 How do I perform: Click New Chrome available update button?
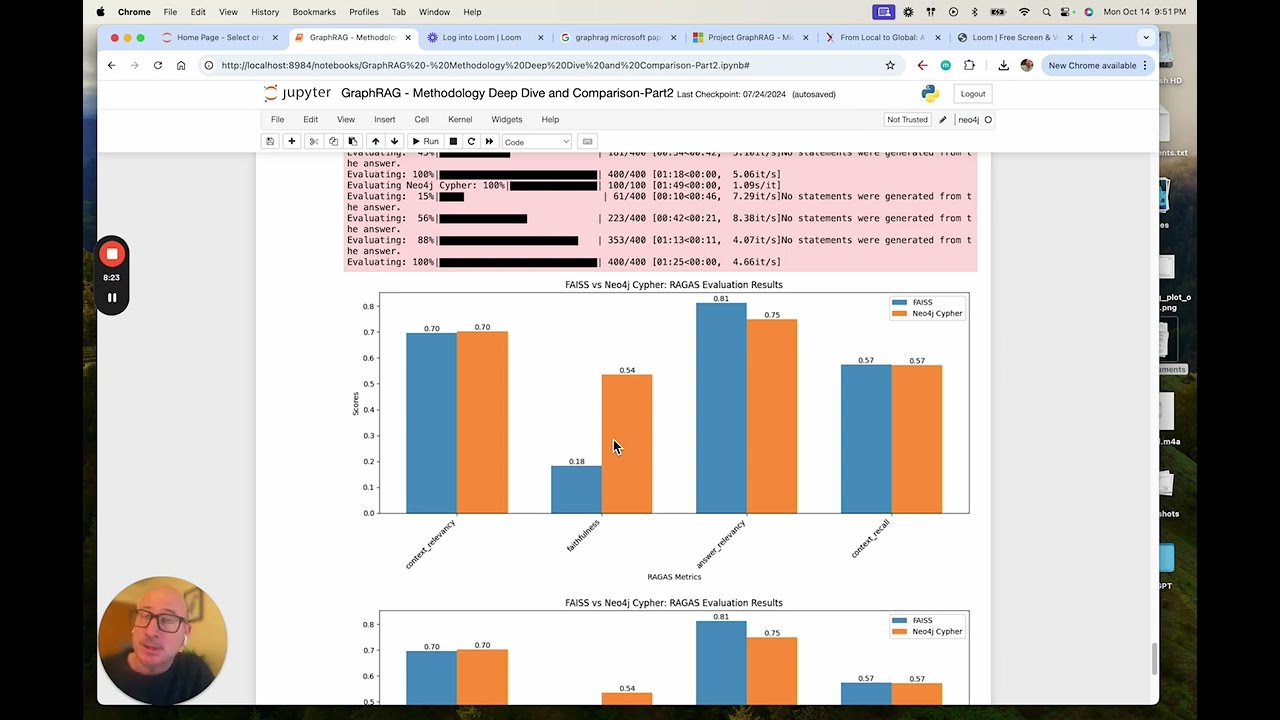(x=1097, y=65)
